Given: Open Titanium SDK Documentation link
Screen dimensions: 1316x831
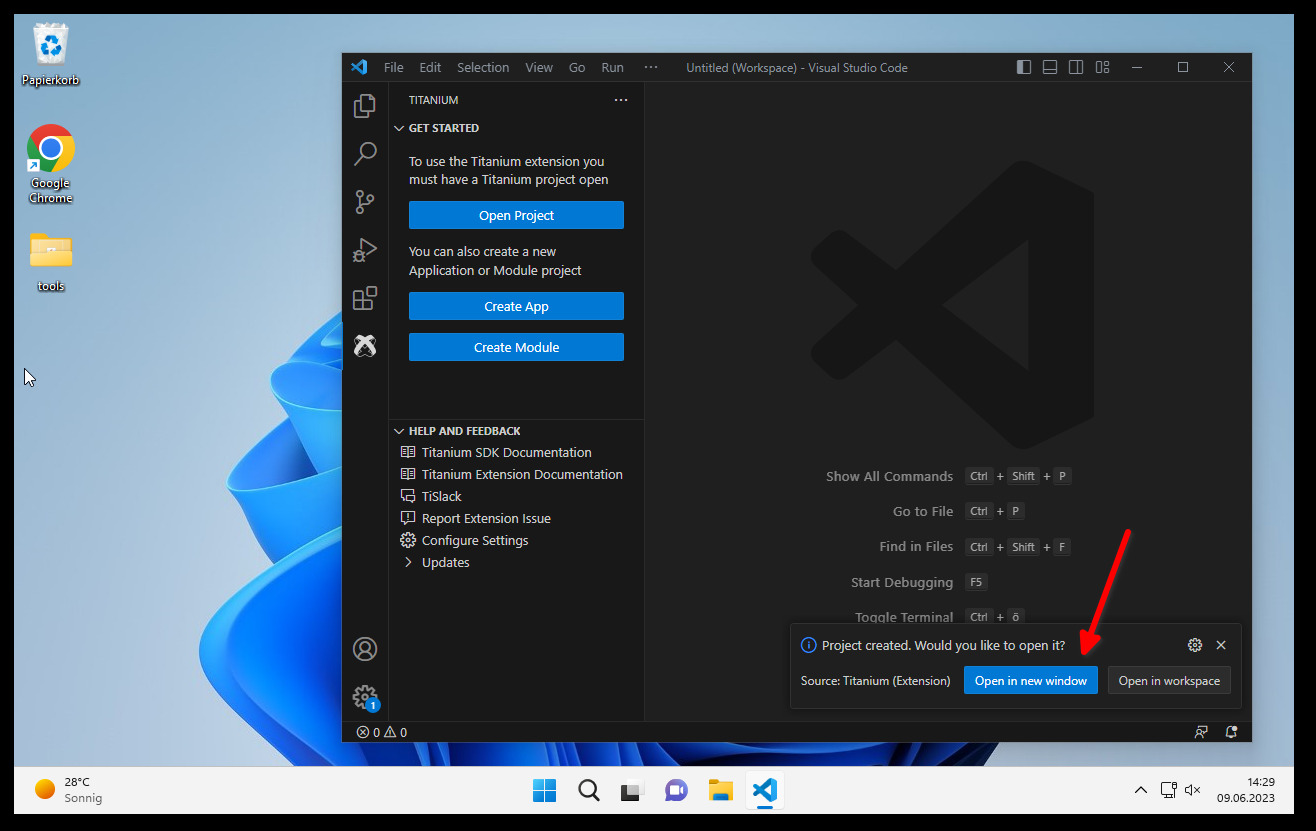Looking at the screenshot, I should 506,452.
